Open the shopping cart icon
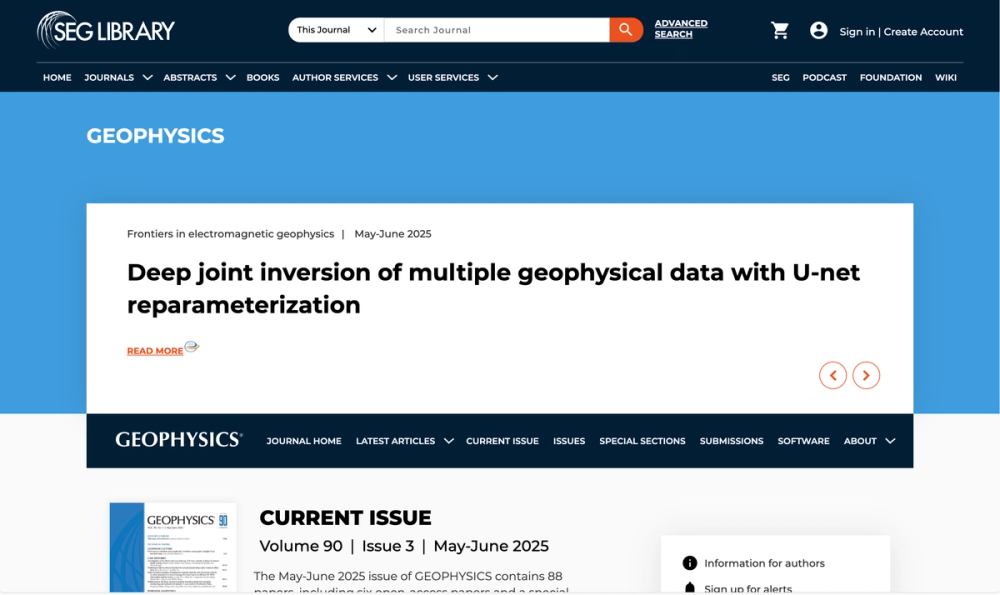 click(x=779, y=31)
